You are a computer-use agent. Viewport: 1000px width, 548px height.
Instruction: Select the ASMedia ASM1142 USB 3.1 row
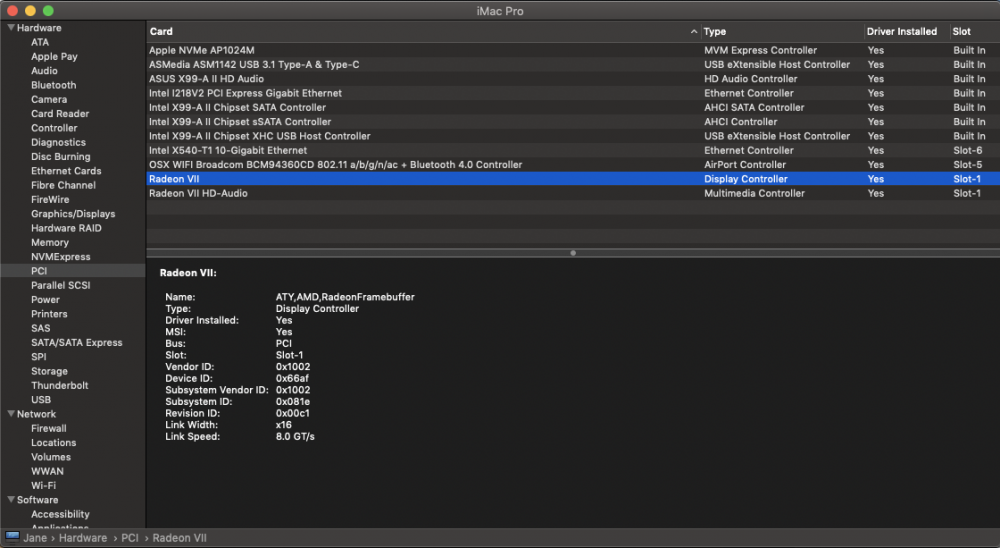point(573,64)
